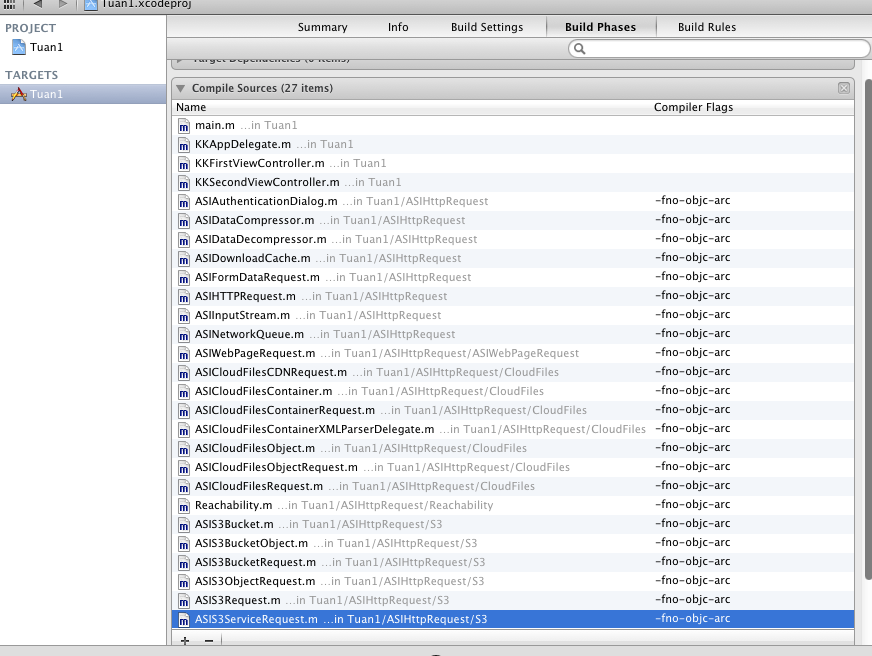Click compiler flag for ASIAuthenticationDialog.m
872x656 pixels.
(692, 200)
